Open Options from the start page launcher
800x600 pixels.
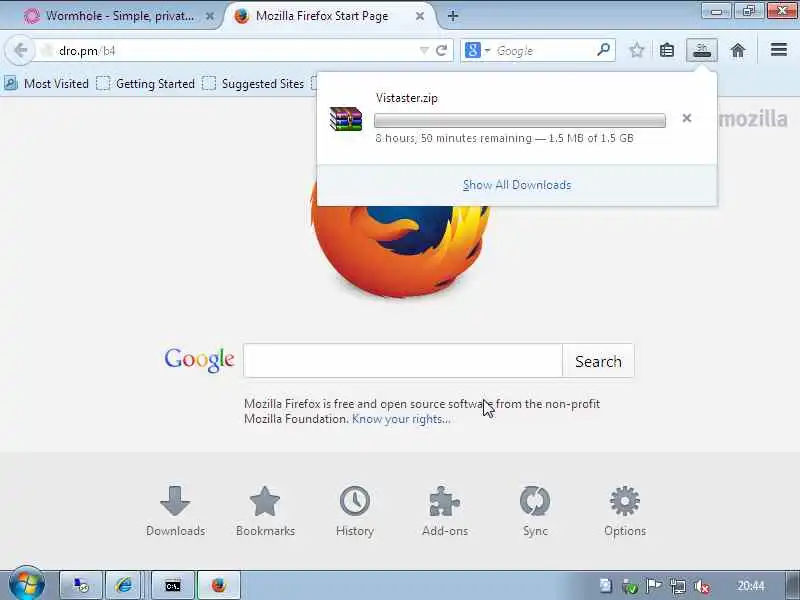click(x=624, y=511)
